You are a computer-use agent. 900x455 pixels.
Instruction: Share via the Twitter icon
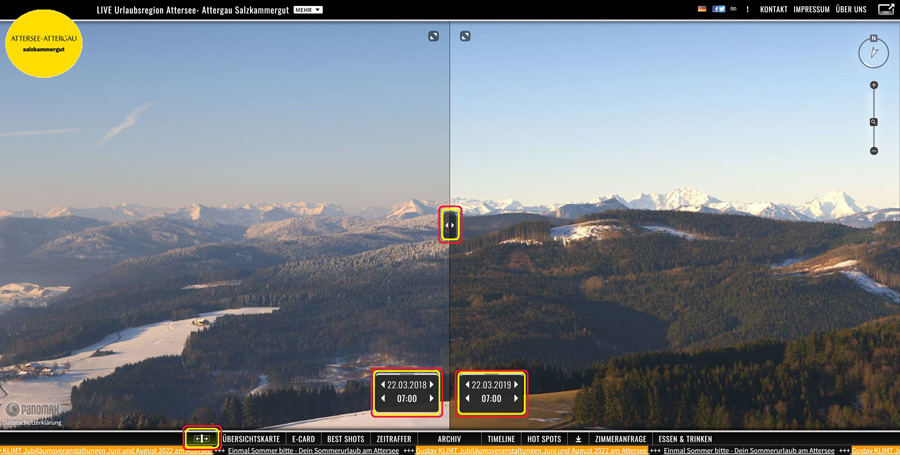coord(722,9)
